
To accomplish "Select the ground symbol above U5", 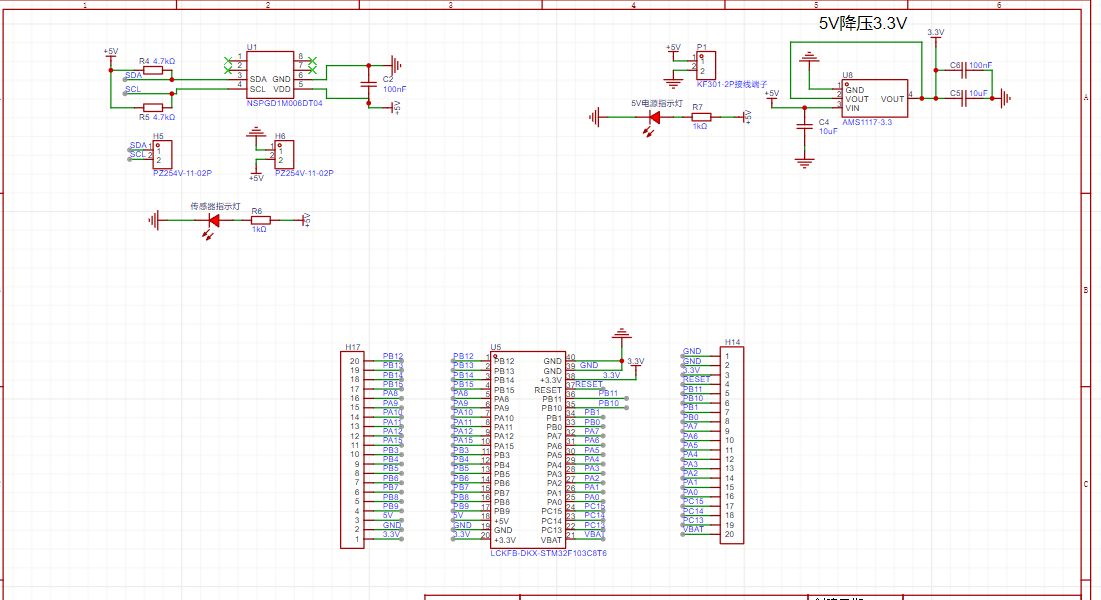I will click(x=622, y=333).
